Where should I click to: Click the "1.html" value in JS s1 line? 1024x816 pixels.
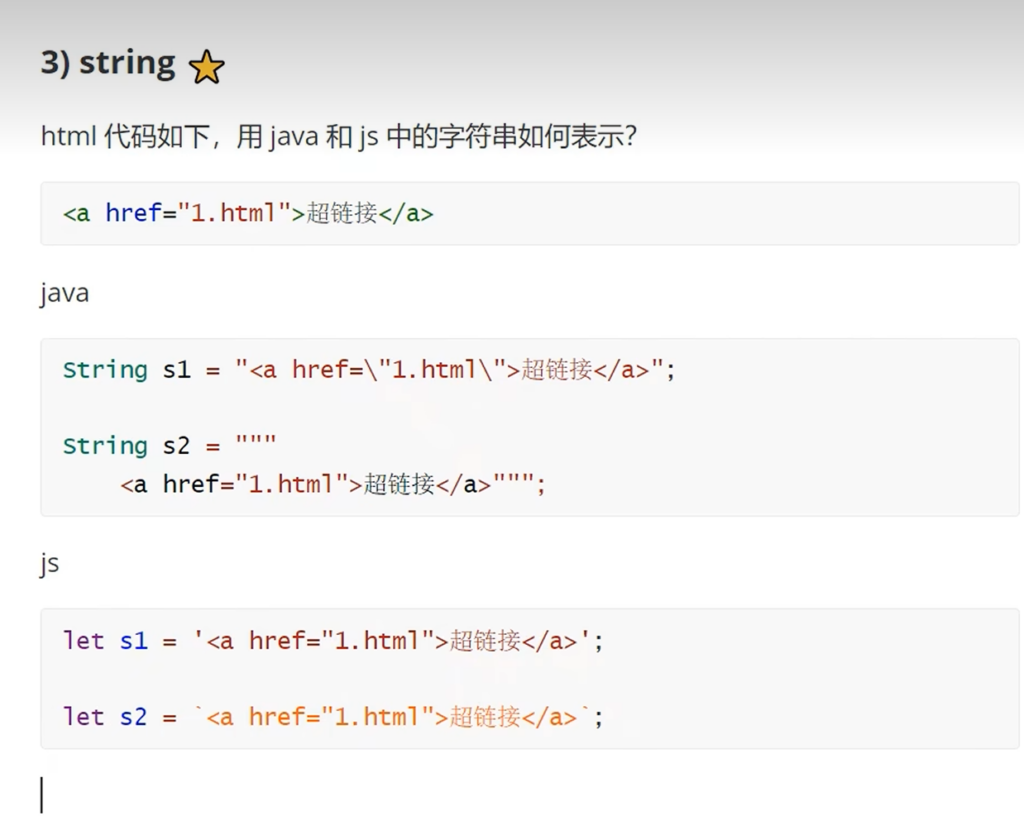[x=378, y=641]
